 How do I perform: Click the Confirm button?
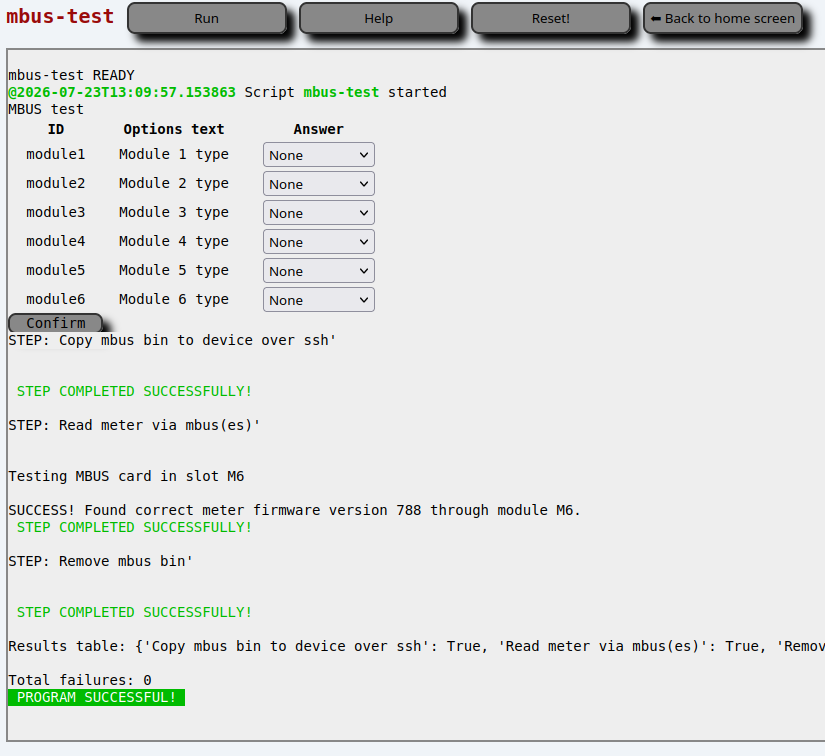coord(56,322)
